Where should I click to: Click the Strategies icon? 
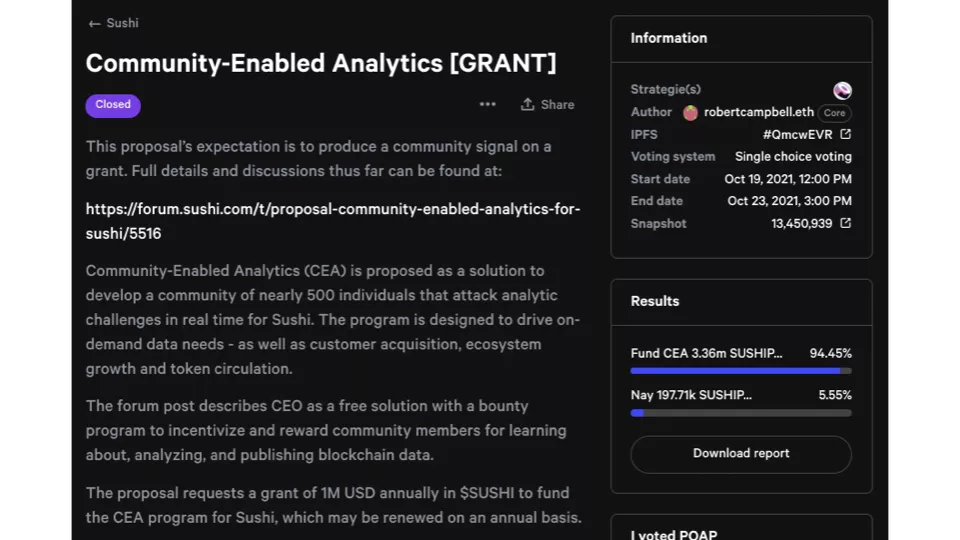click(842, 91)
